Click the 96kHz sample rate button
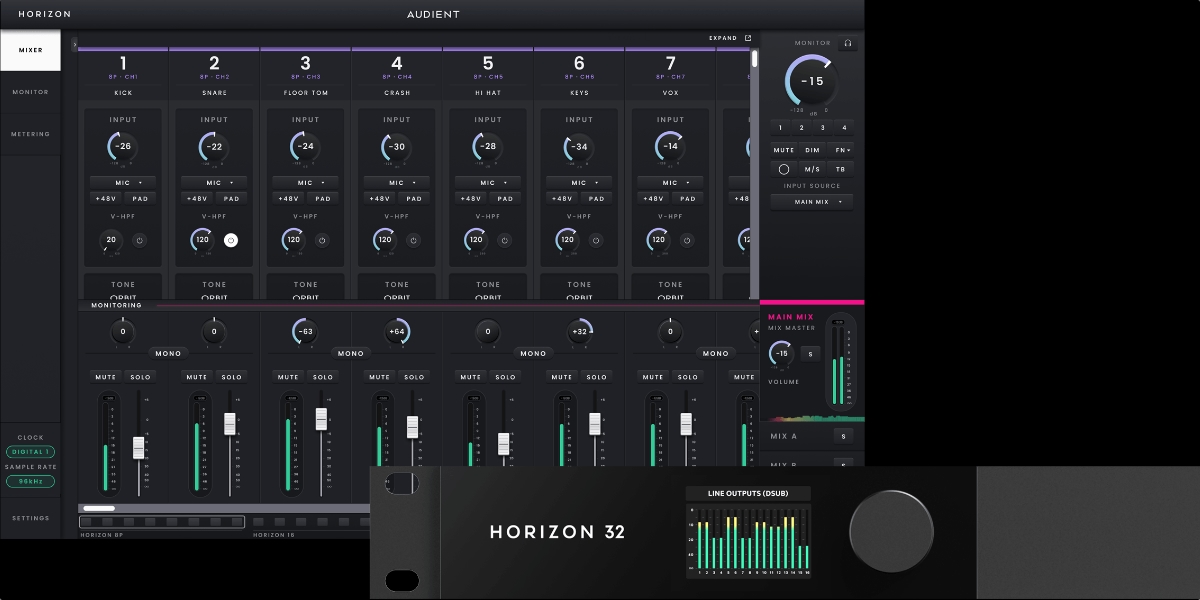1200x600 pixels. pyautogui.click(x=30, y=481)
